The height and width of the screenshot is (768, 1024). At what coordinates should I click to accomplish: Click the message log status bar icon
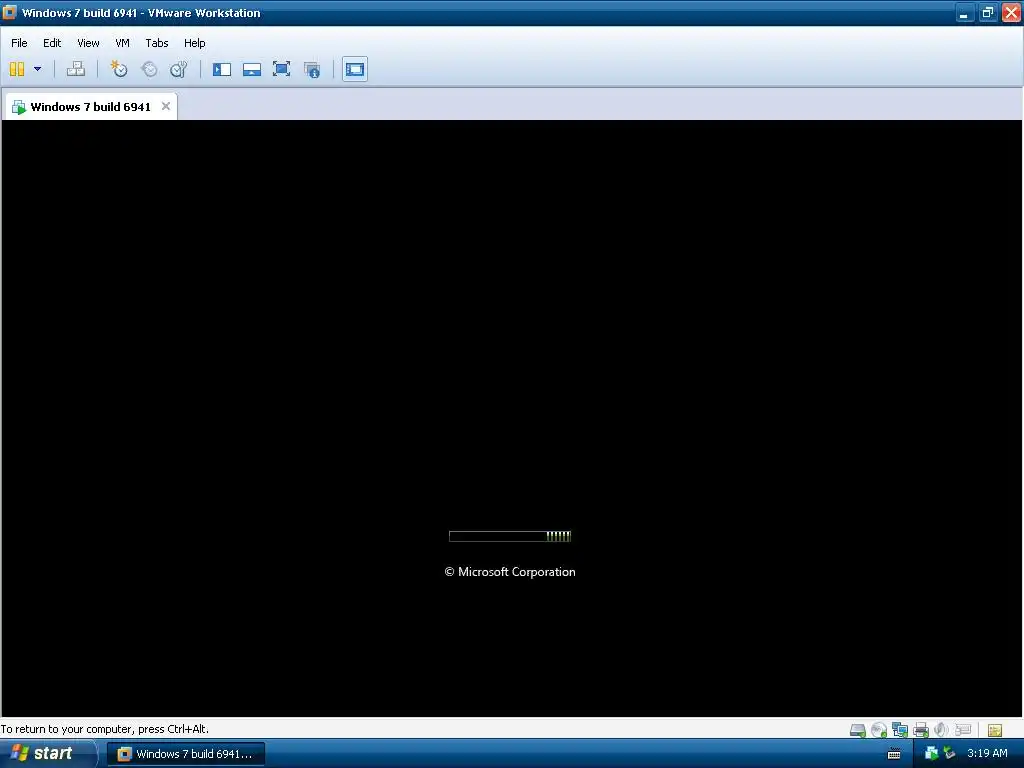995,730
